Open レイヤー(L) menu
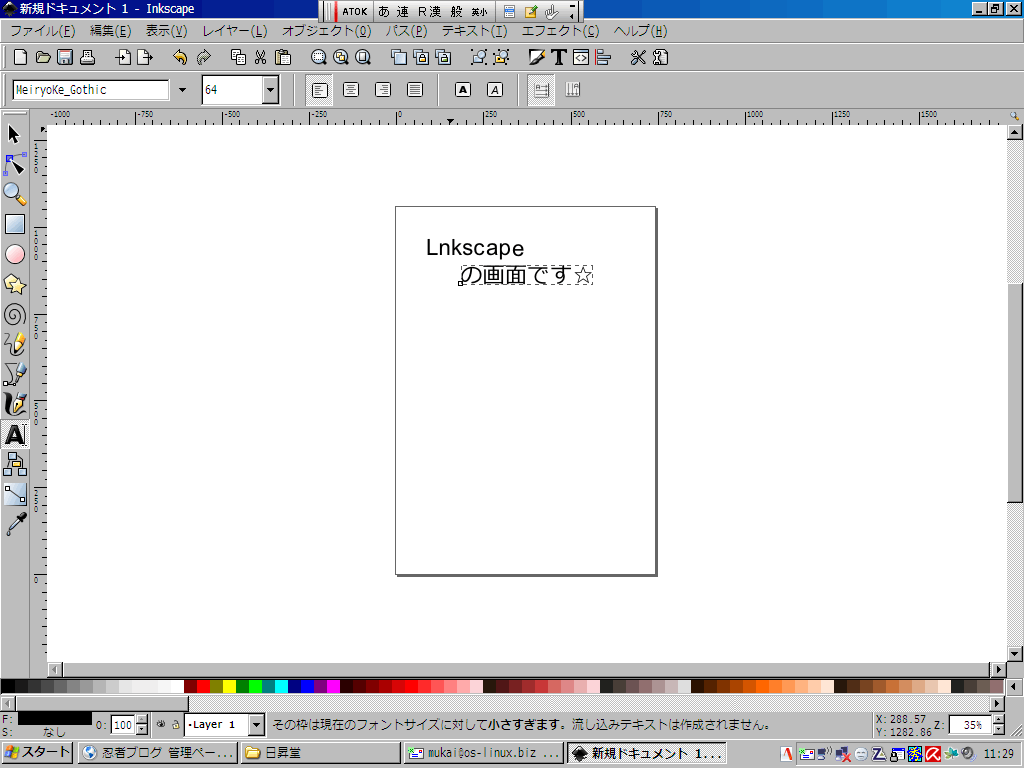Image resolution: width=1024 pixels, height=768 pixels. coord(234,31)
